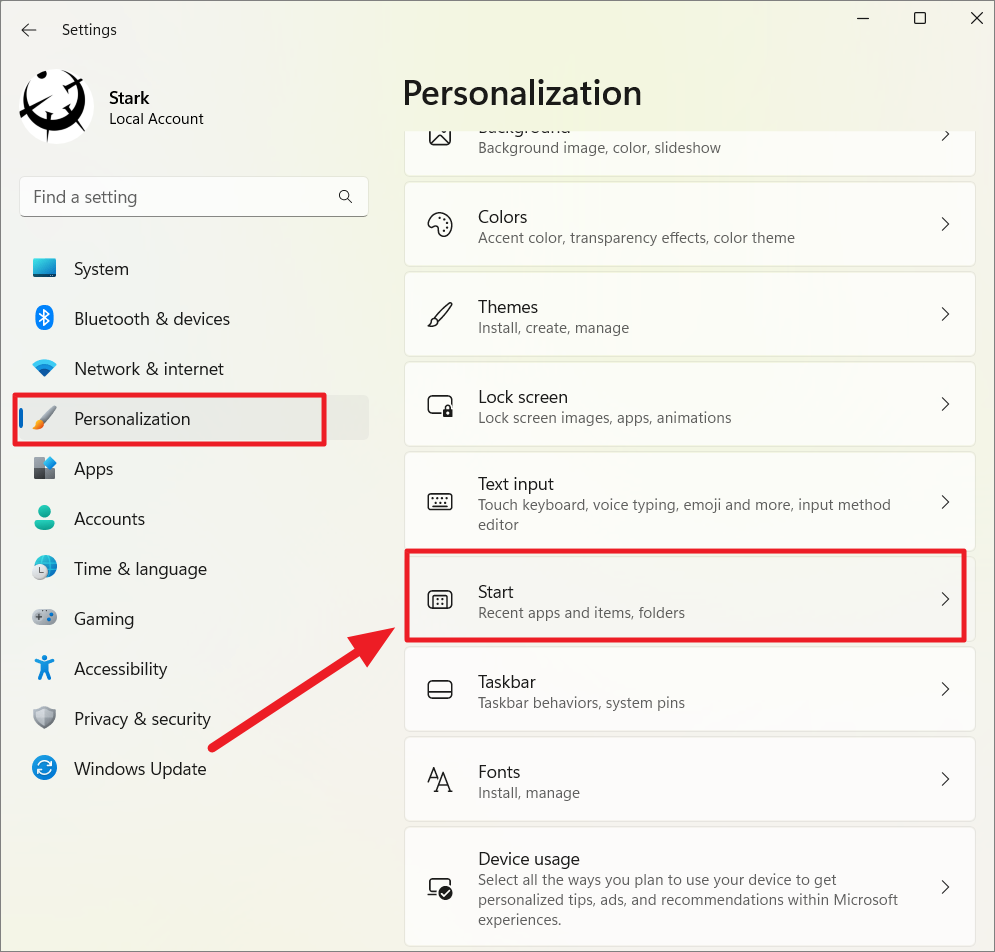Image resolution: width=995 pixels, height=952 pixels.
Task: Click the magnifier search icon
Action: click(345, 197)
